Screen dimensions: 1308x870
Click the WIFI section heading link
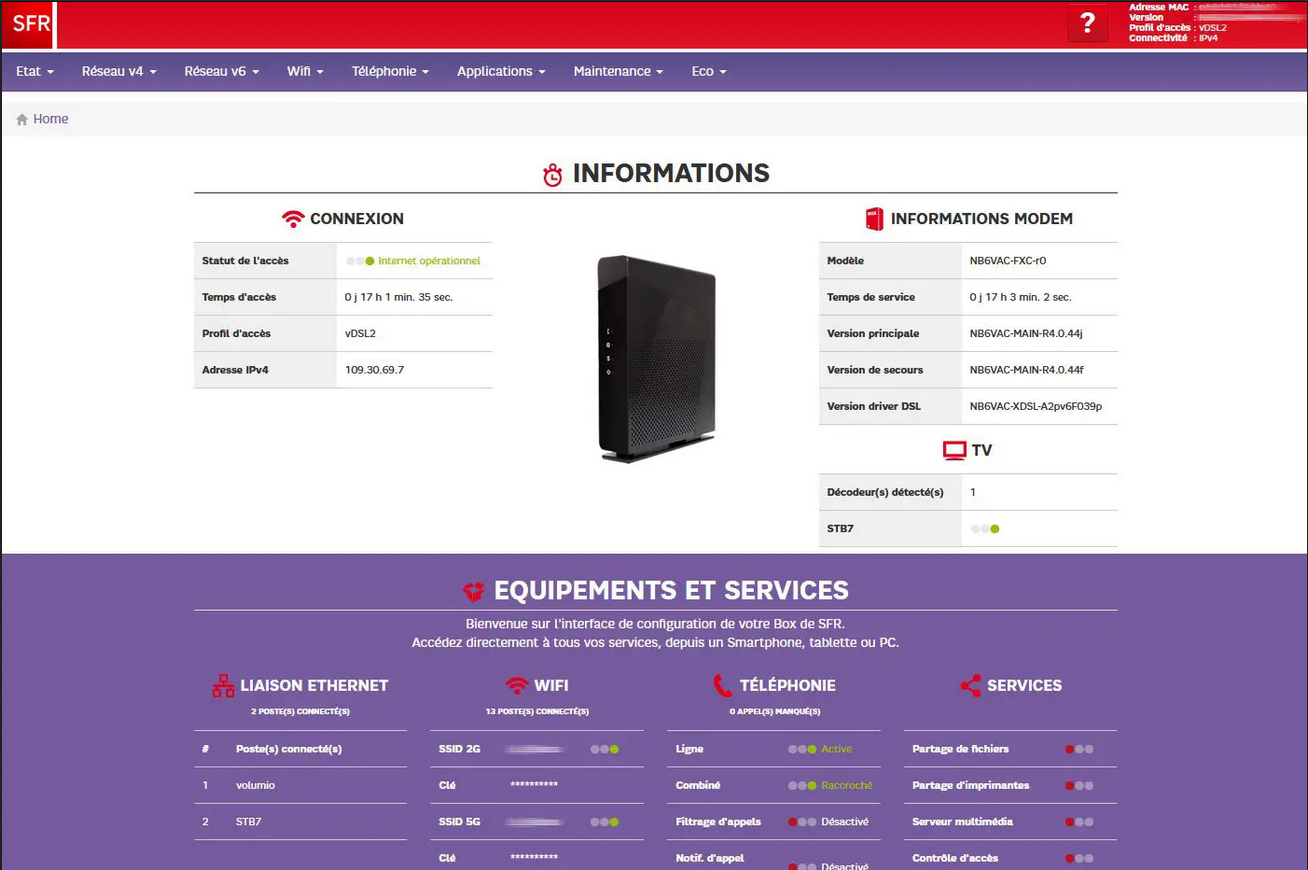pos(551,686)
